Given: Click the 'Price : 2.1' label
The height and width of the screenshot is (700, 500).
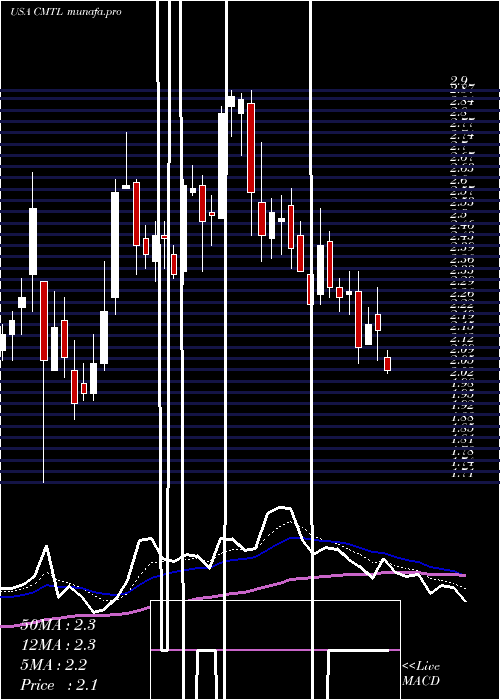Looking at the screenshot, I should coord(58,684).
